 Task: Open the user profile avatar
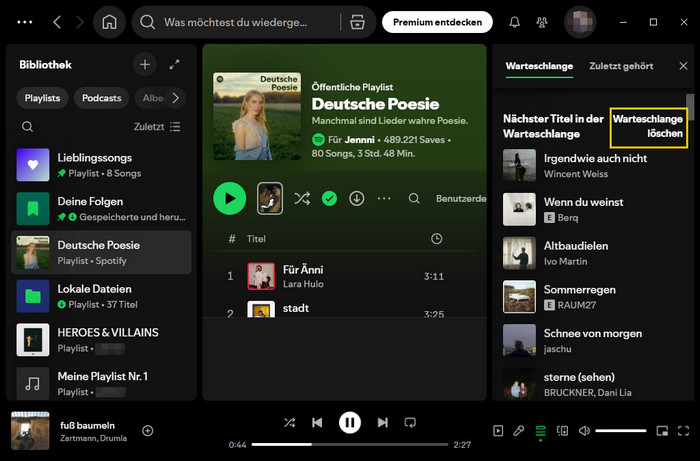(x=580, y=22)
